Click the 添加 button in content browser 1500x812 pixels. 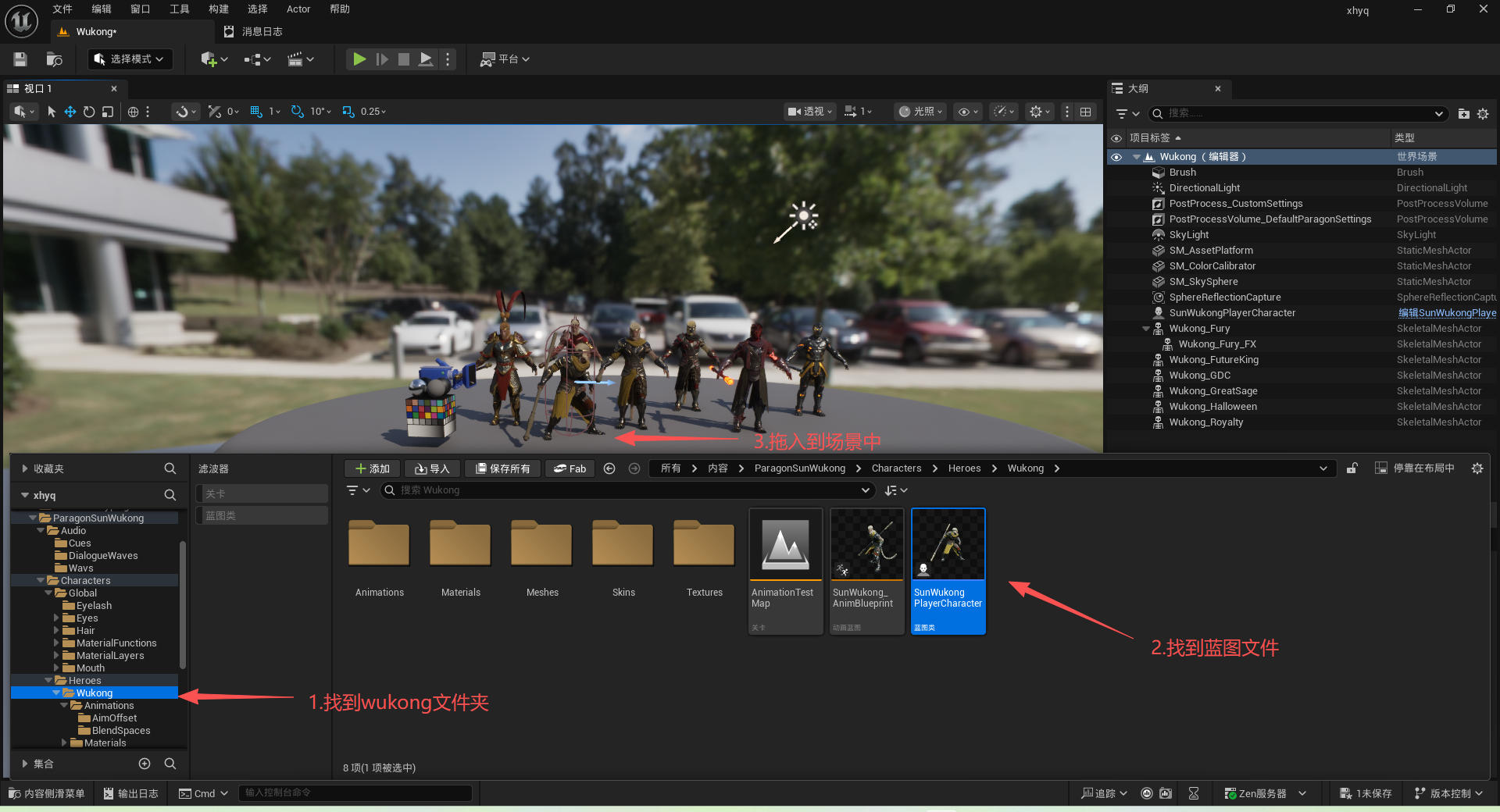click(373, 468)
